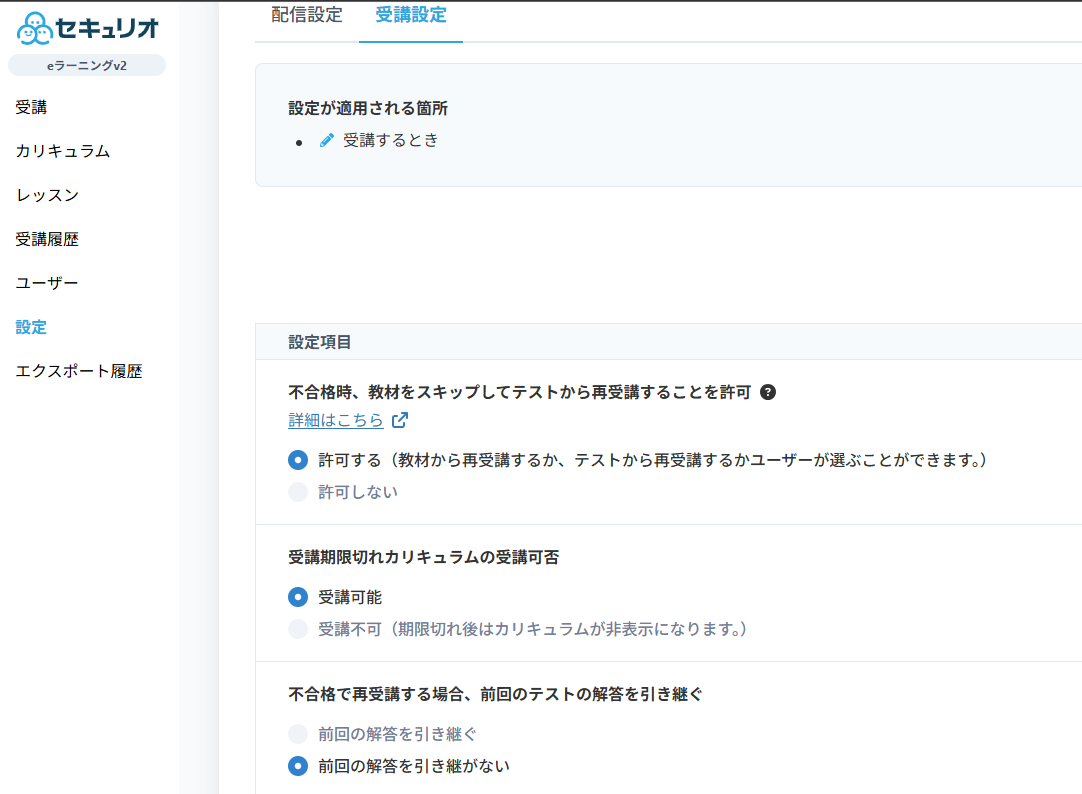
Task: Click the 設定項目 section header
Action: (x=319, y=342)
